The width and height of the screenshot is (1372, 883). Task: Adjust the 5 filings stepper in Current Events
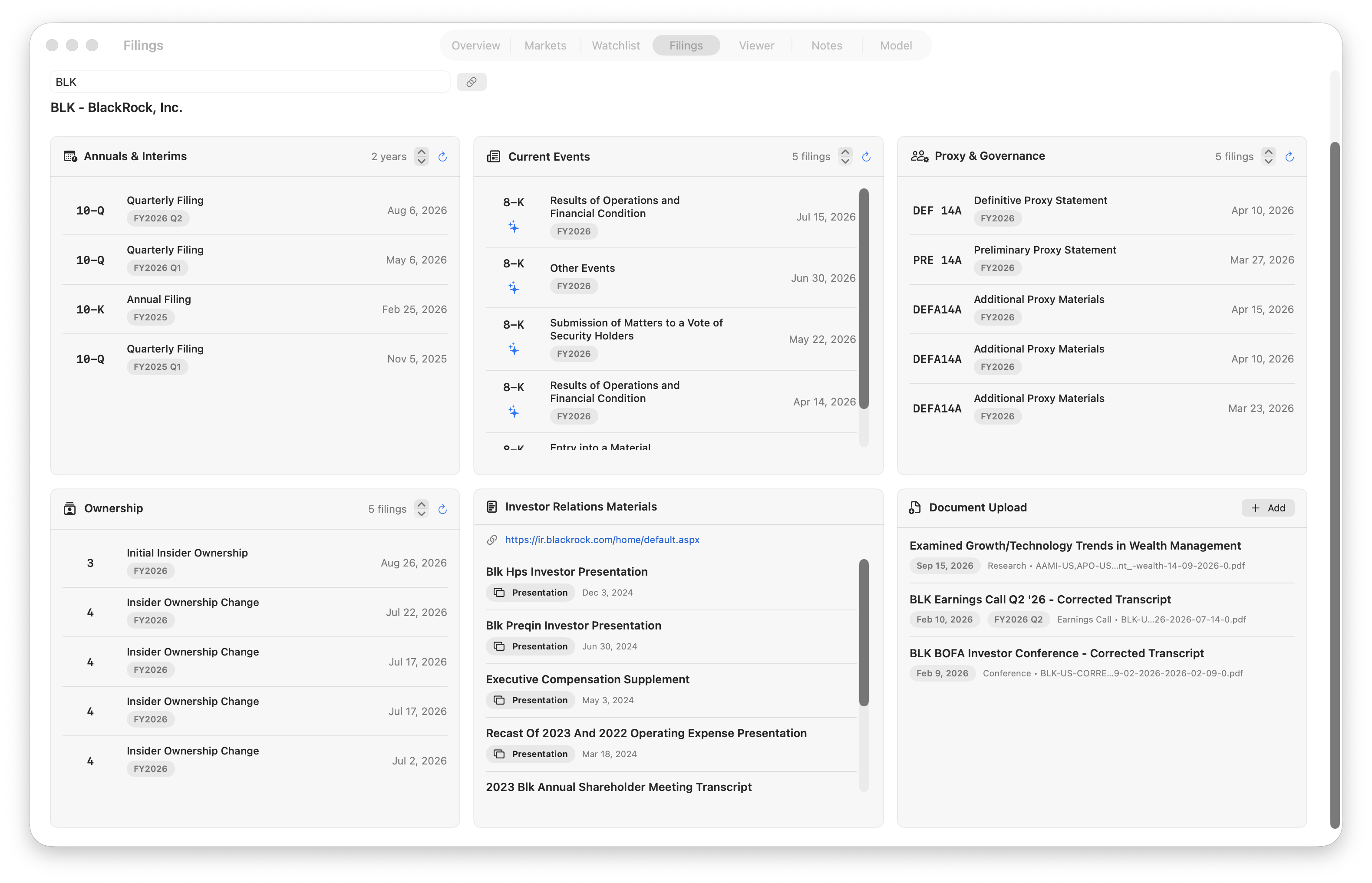point(845,157)
